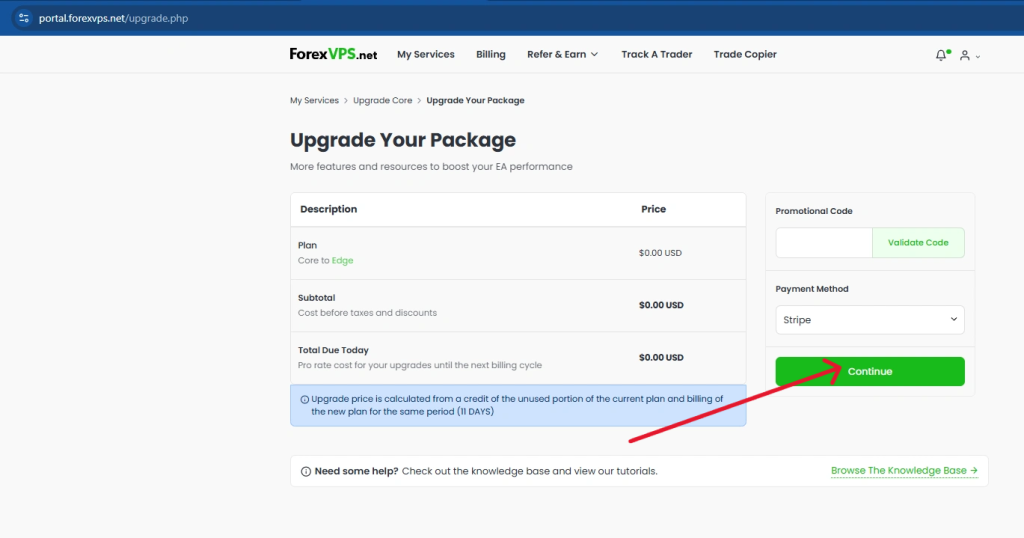This screenshot has height=538, width=1024.
Task: Open the Billing menu item
Action: point(490,54)
